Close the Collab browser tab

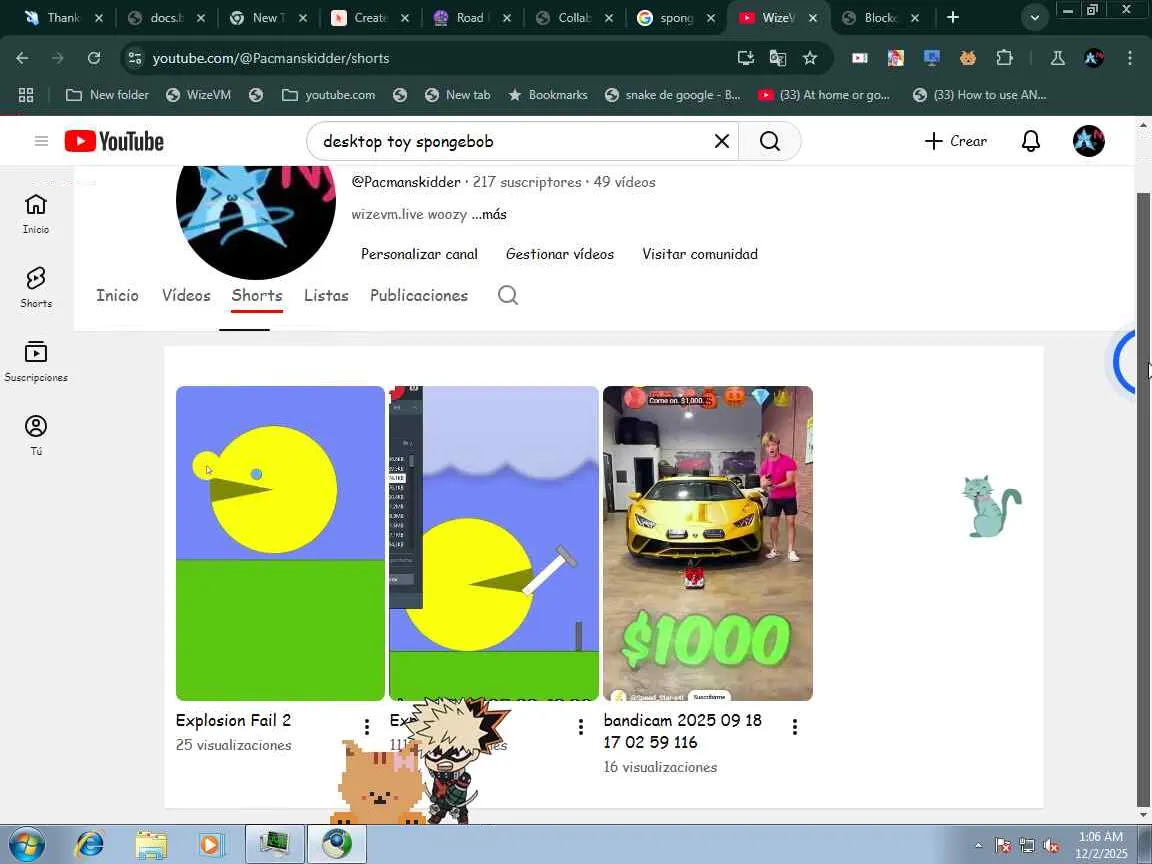[x=608, y=18]
